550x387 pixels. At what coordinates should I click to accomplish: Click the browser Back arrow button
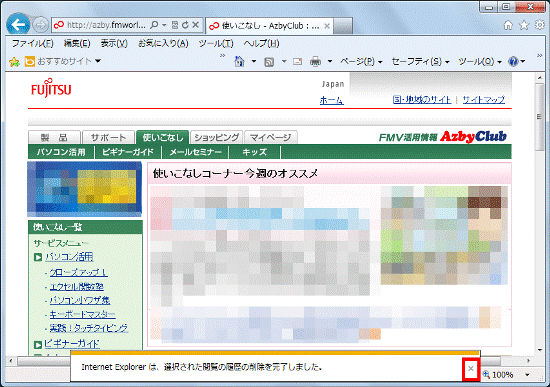(18, 25)
